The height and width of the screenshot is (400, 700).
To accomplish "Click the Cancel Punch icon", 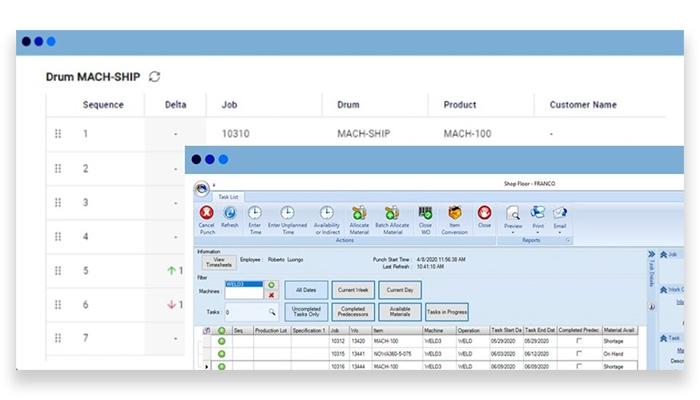I will [x=206, y=212].
